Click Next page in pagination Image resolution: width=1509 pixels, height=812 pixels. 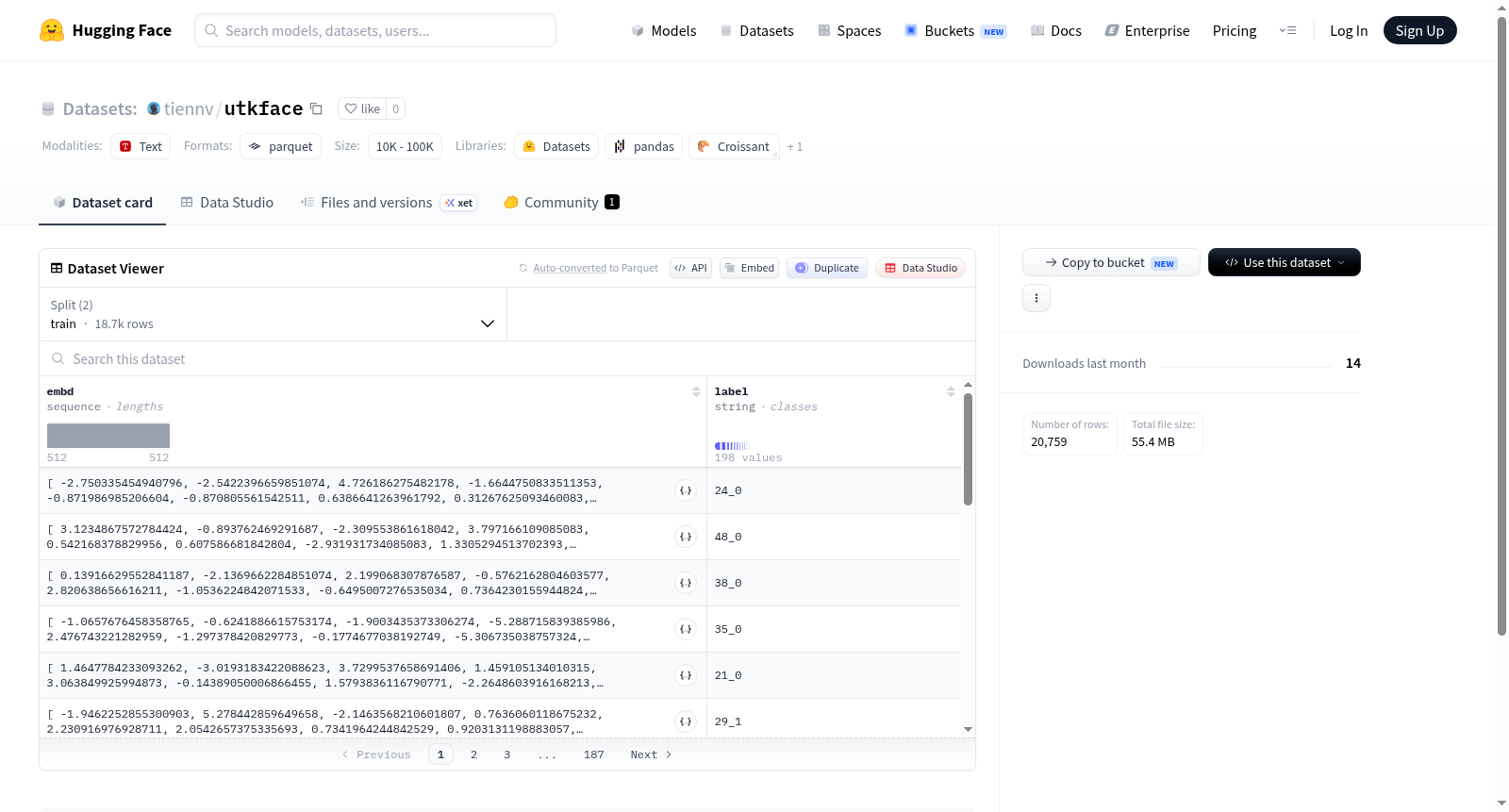tap(651, 754)
